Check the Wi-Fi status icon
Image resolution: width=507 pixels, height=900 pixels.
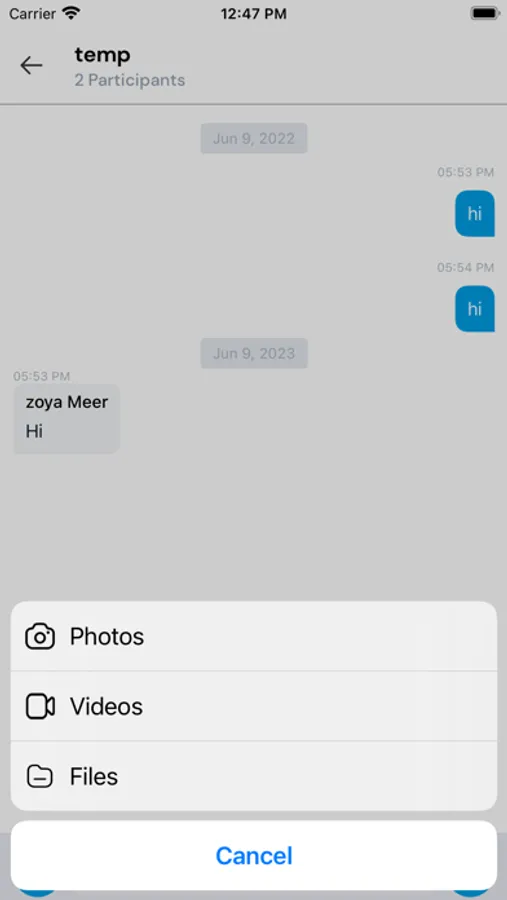(72, 13)
